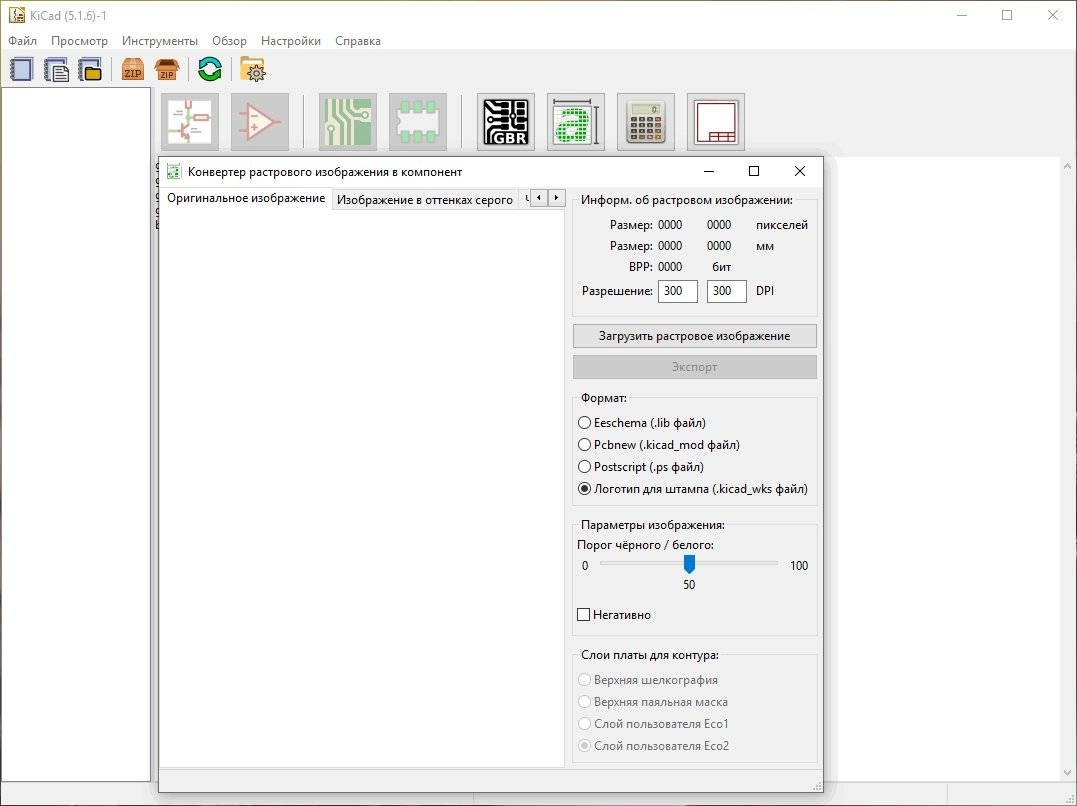Minimize the converter dialog window
1077x806 pixels.
coord(709,171)
